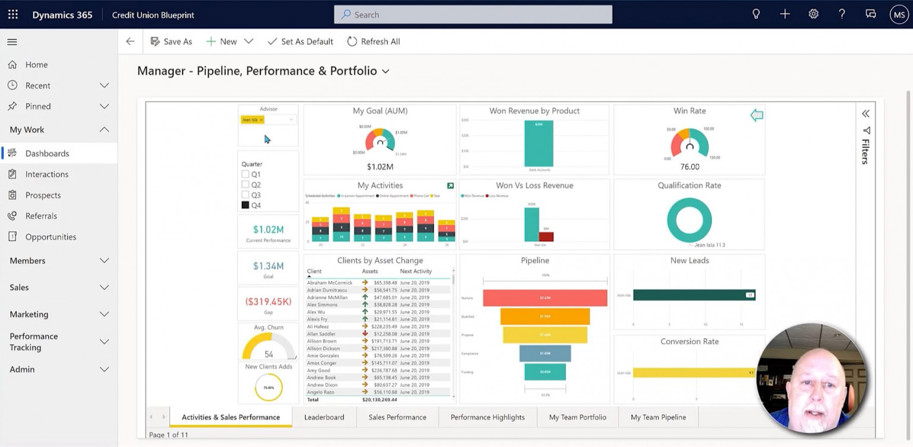This screenshot has width=913, height=447.
Task: Expand the Members section
Action: tap(104, 261)
